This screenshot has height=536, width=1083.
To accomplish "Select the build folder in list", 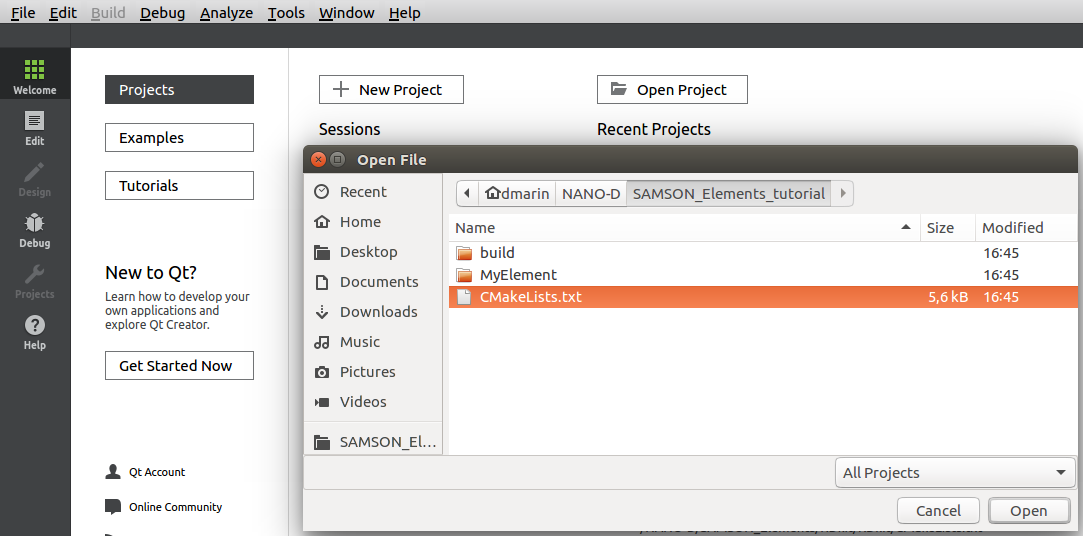I will (497, 253).
